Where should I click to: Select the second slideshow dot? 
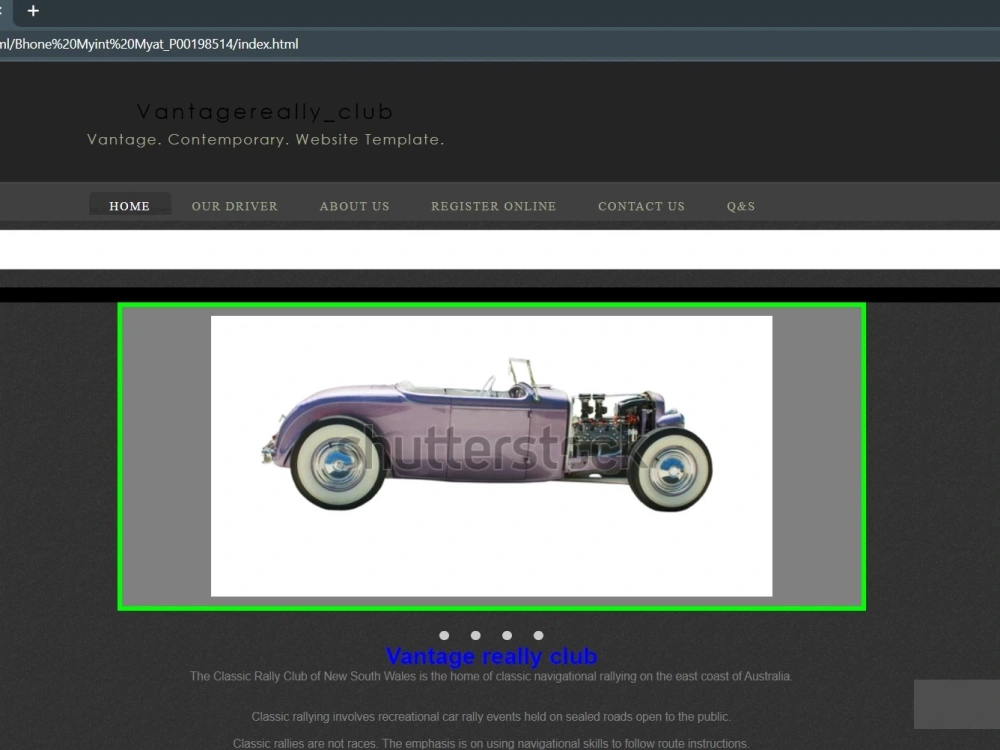click(476, 635)
